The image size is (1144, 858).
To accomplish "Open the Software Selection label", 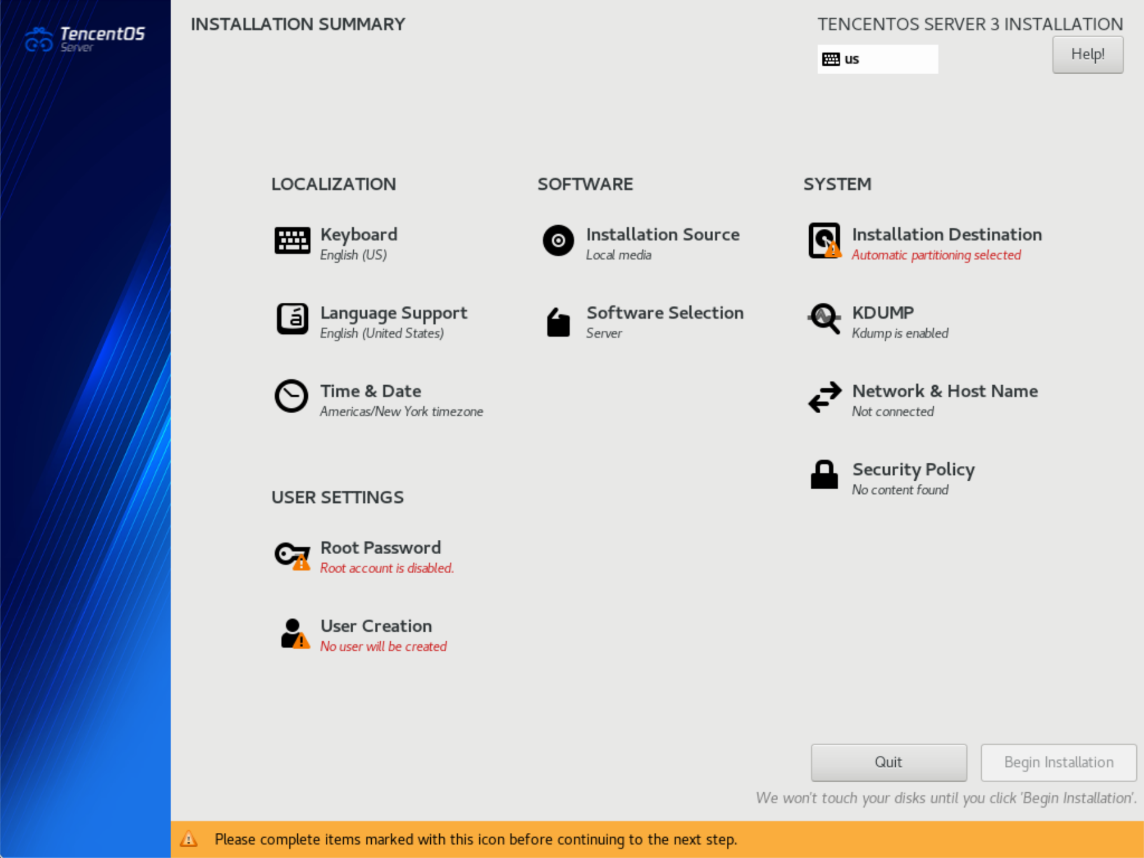I will [x=665, y=312].
